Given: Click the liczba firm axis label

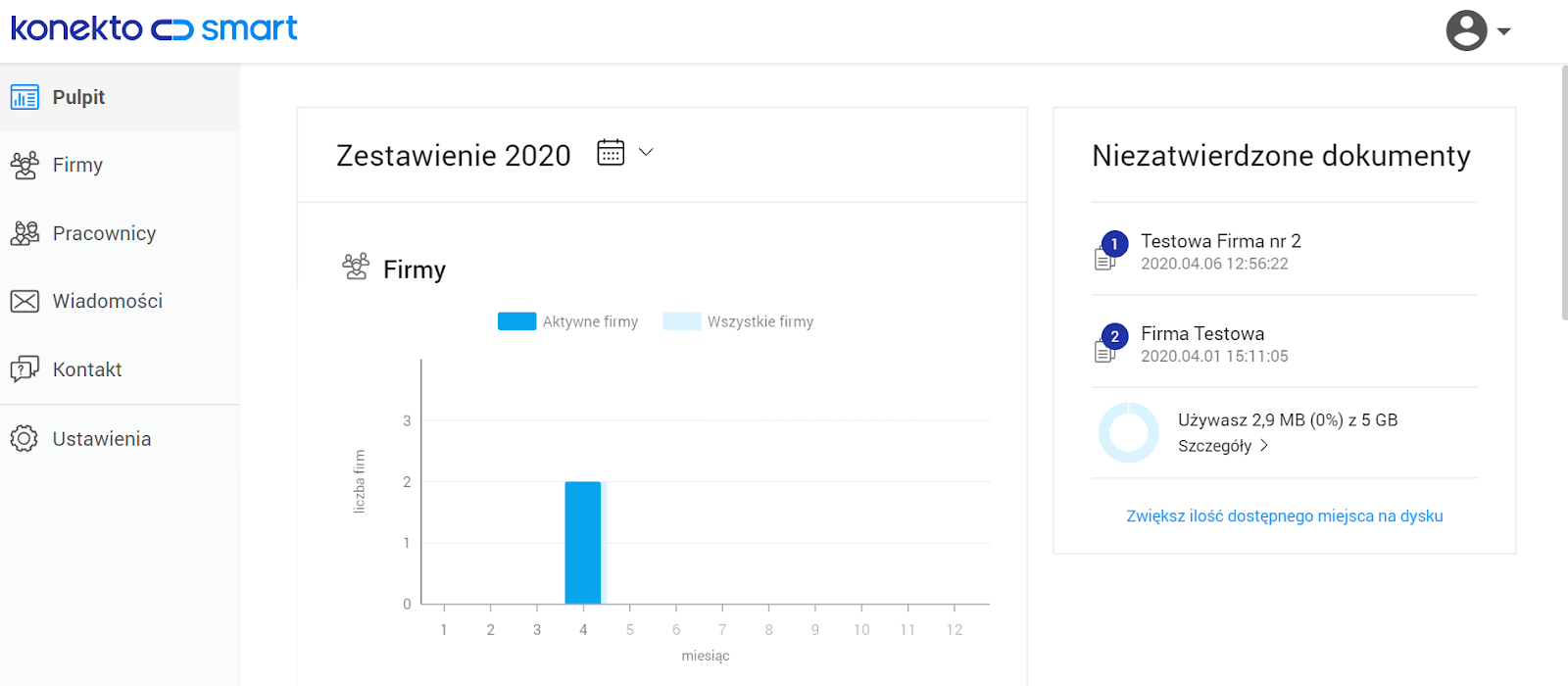Looking at the screenshot, I should [x=359, y=481].
